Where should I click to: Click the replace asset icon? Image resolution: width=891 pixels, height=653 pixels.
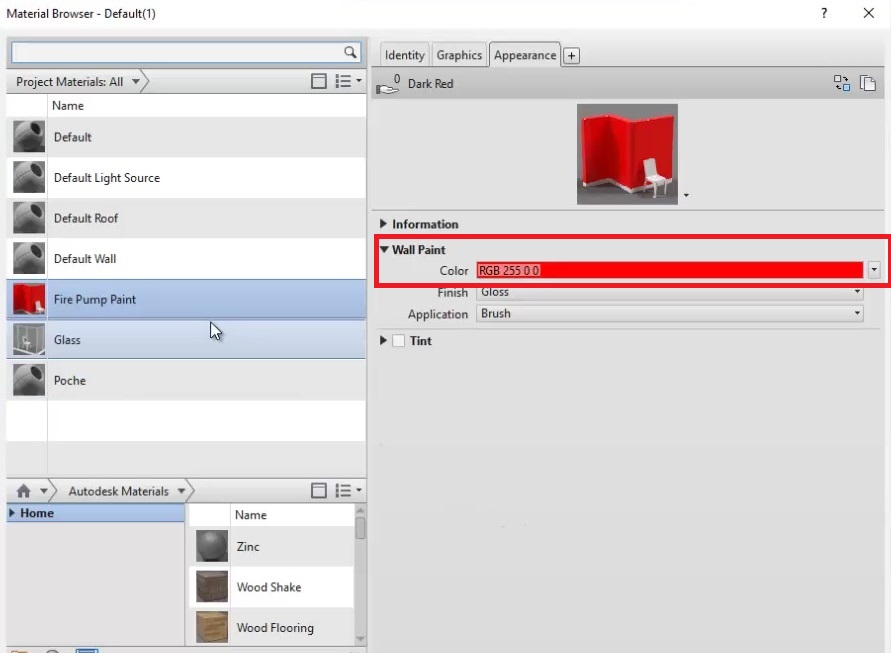842,84
